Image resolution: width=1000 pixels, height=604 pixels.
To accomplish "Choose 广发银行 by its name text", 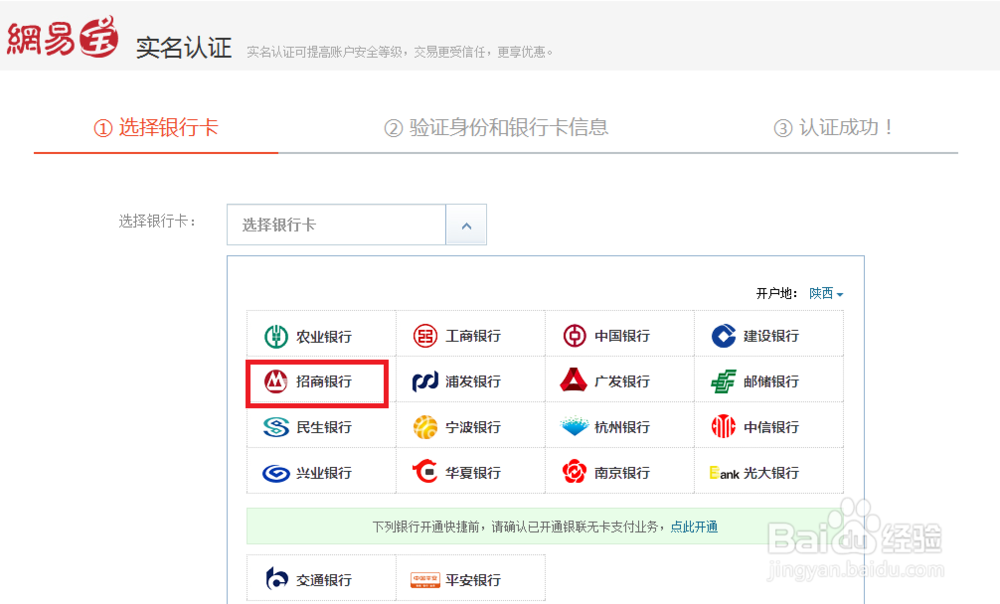I will click(x=622, y=381).
